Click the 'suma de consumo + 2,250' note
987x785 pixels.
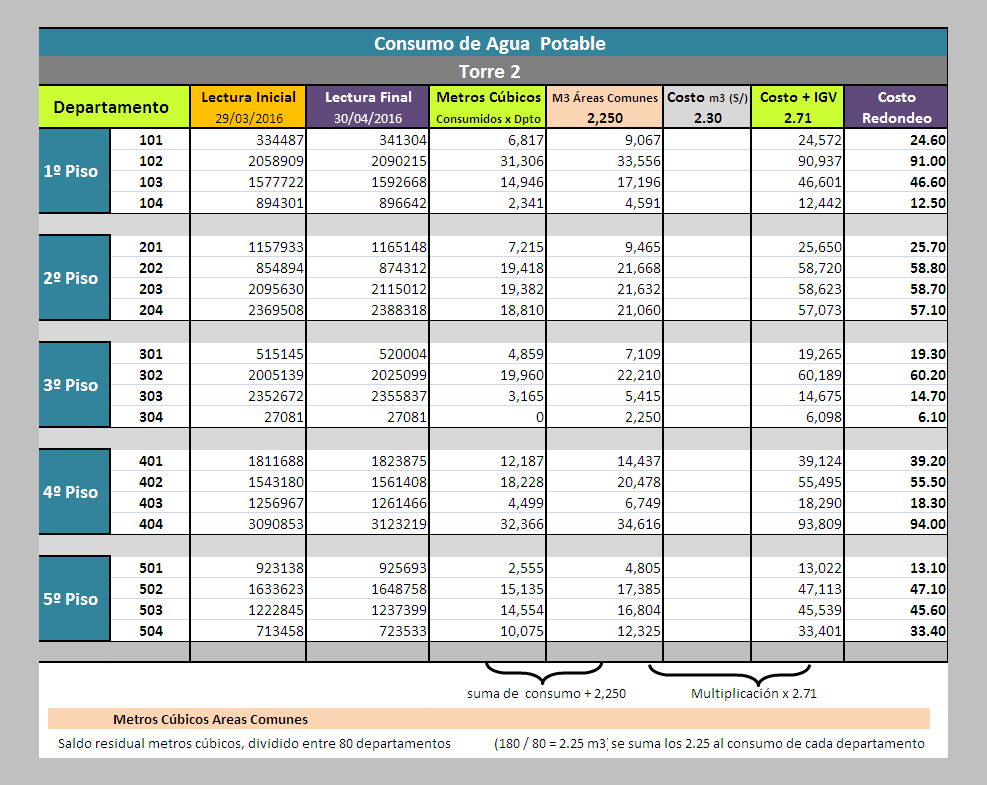coord(546,693)
